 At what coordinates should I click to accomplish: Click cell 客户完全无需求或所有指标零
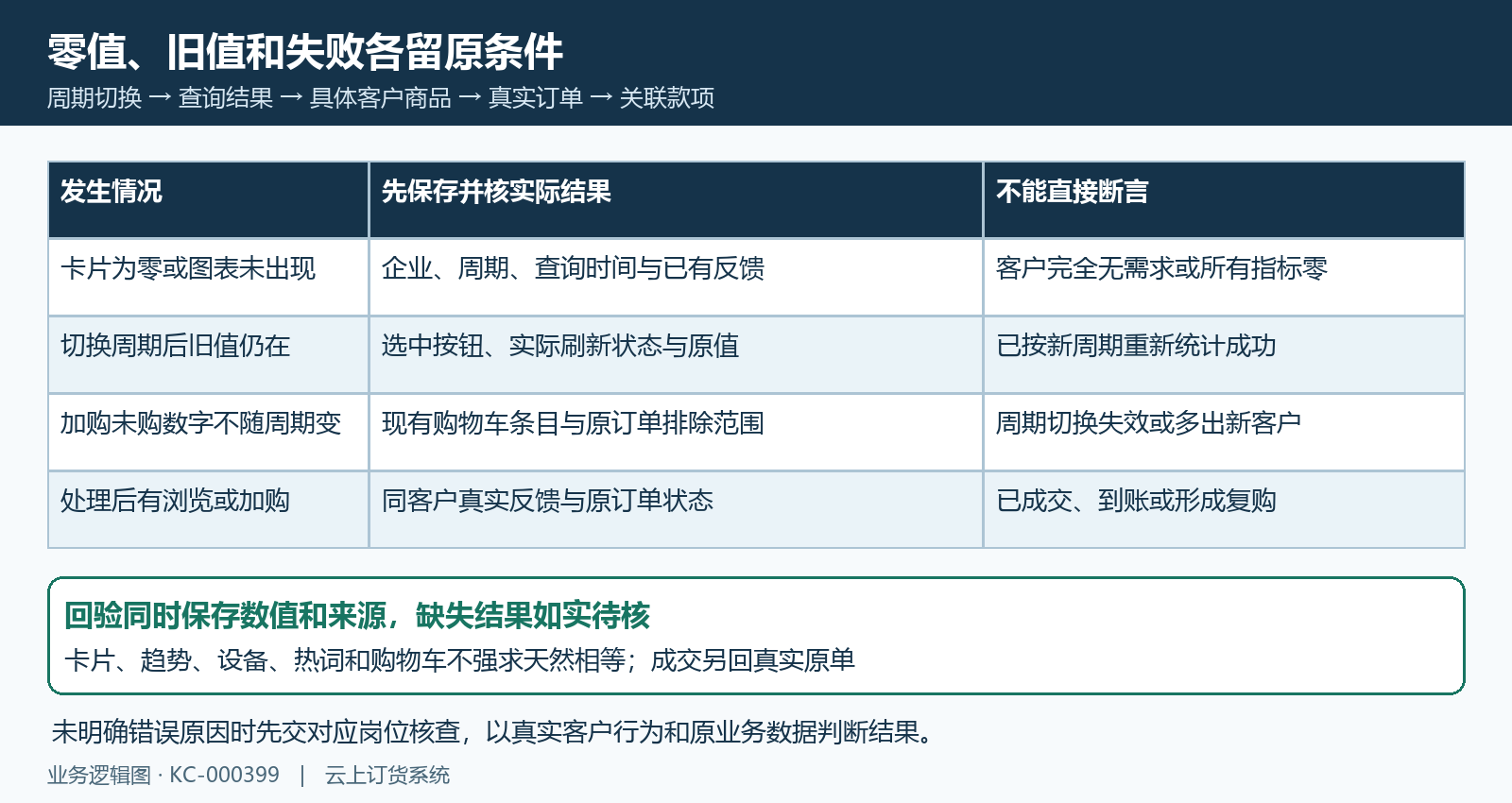pyautogui.click(x=1224, y=277)
